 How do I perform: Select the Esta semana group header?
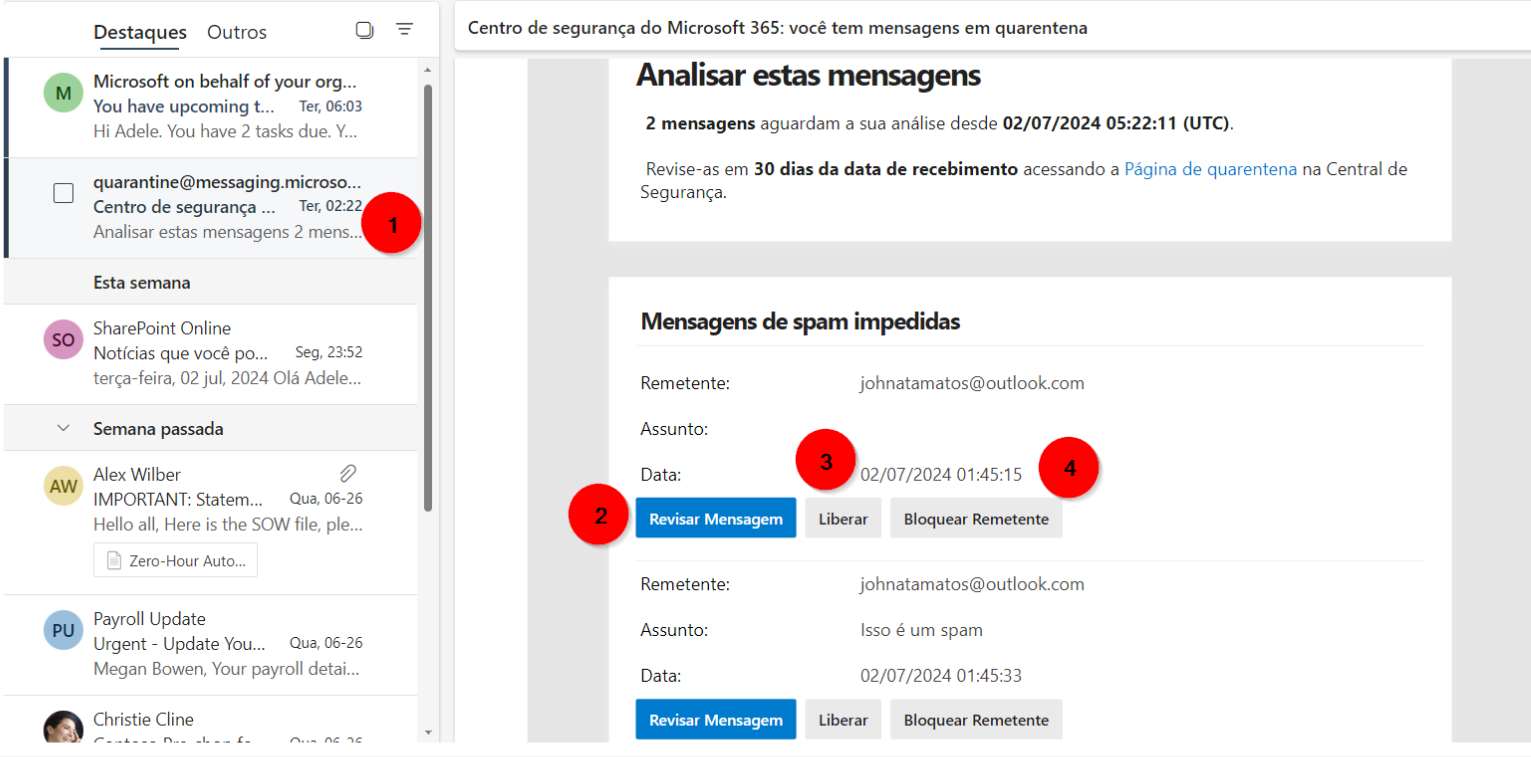point(212,282)
